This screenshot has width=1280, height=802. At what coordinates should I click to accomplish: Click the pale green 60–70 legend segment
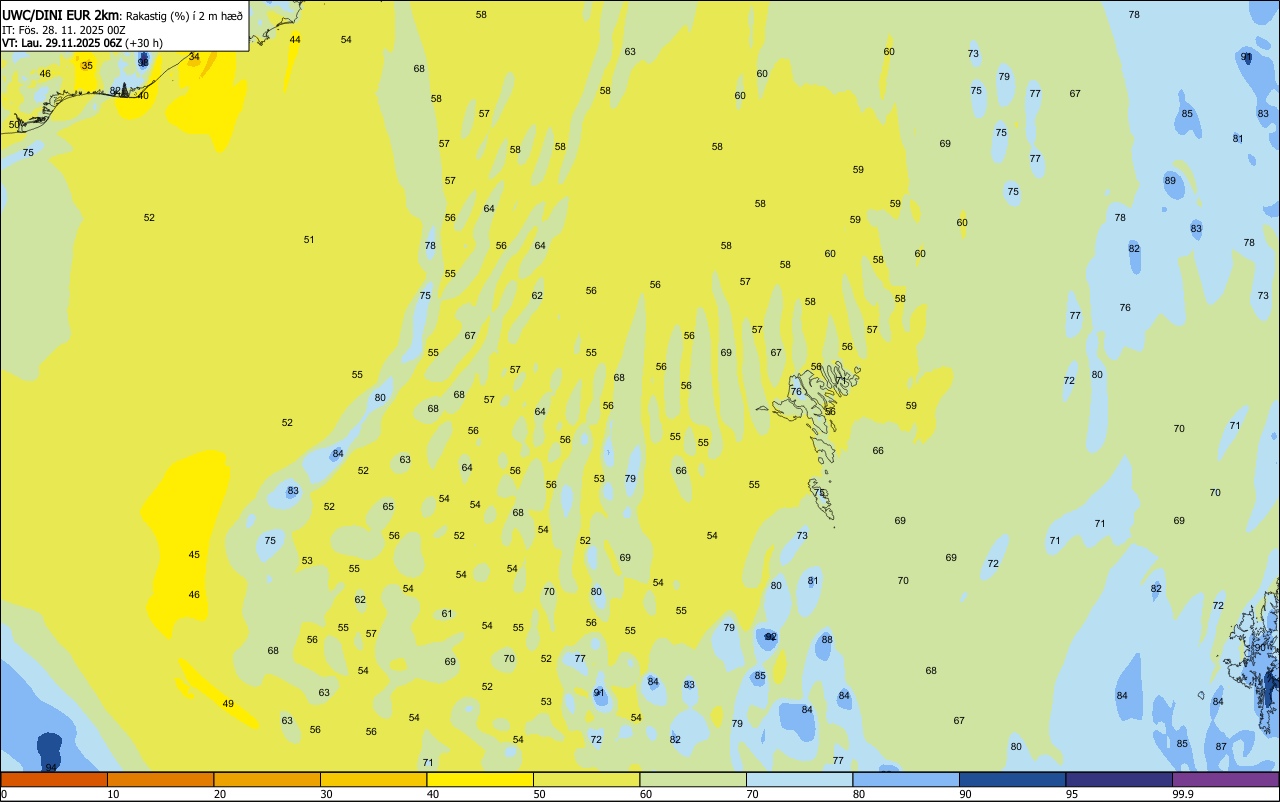pos(693,779)
